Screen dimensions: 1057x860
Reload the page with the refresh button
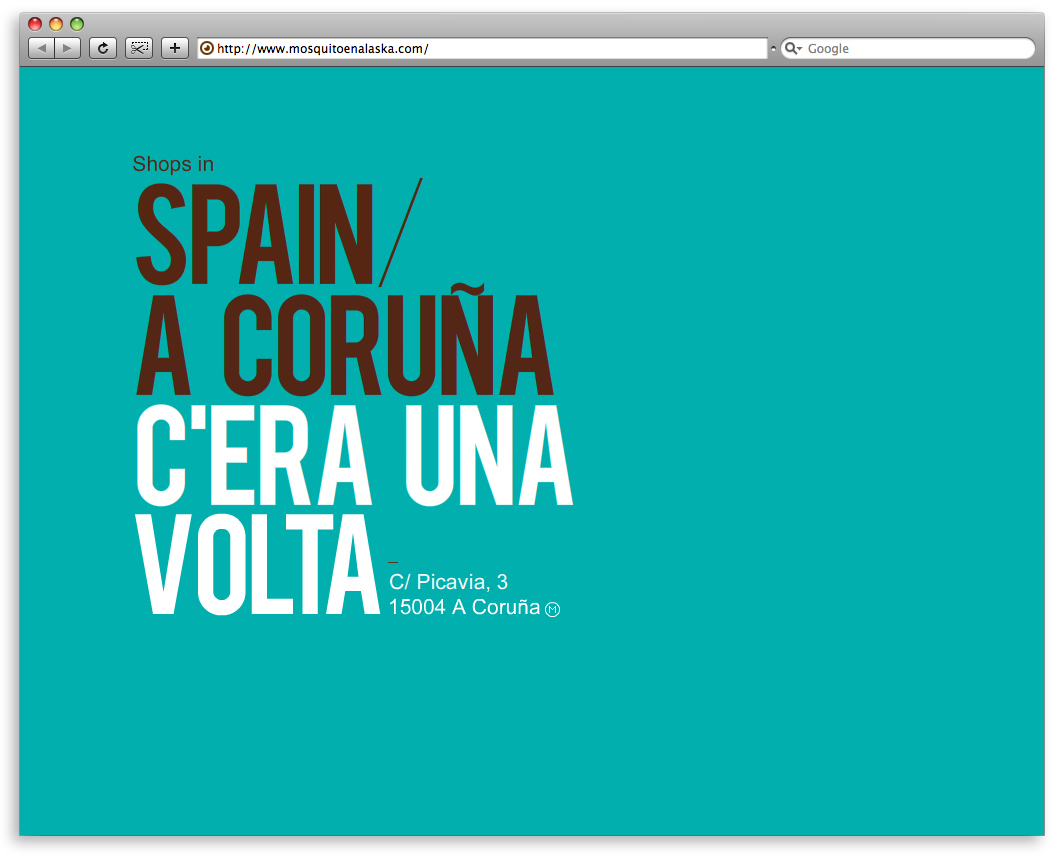(x=102, y=48)
